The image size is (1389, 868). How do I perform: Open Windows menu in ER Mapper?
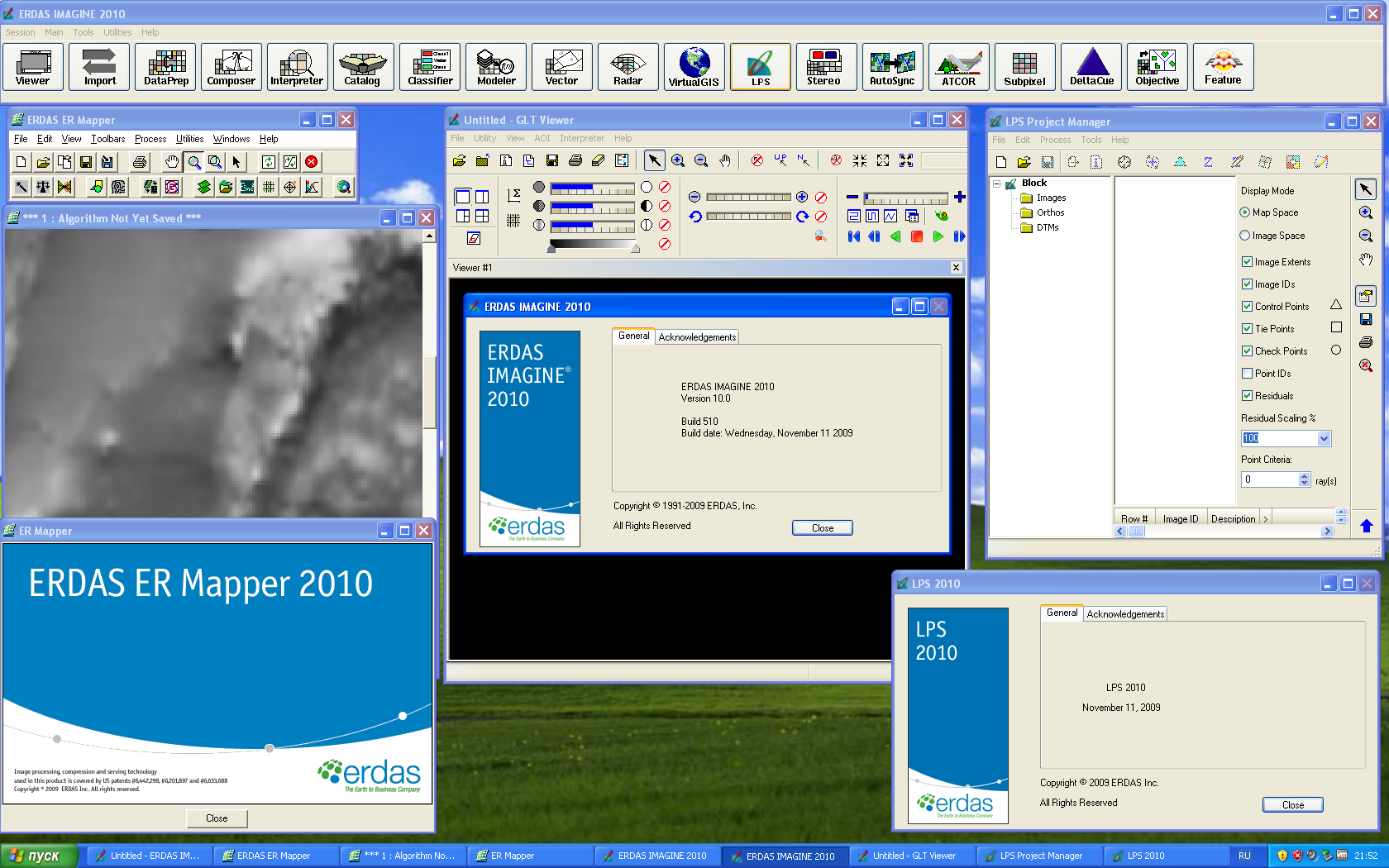(x=231, y=139)
